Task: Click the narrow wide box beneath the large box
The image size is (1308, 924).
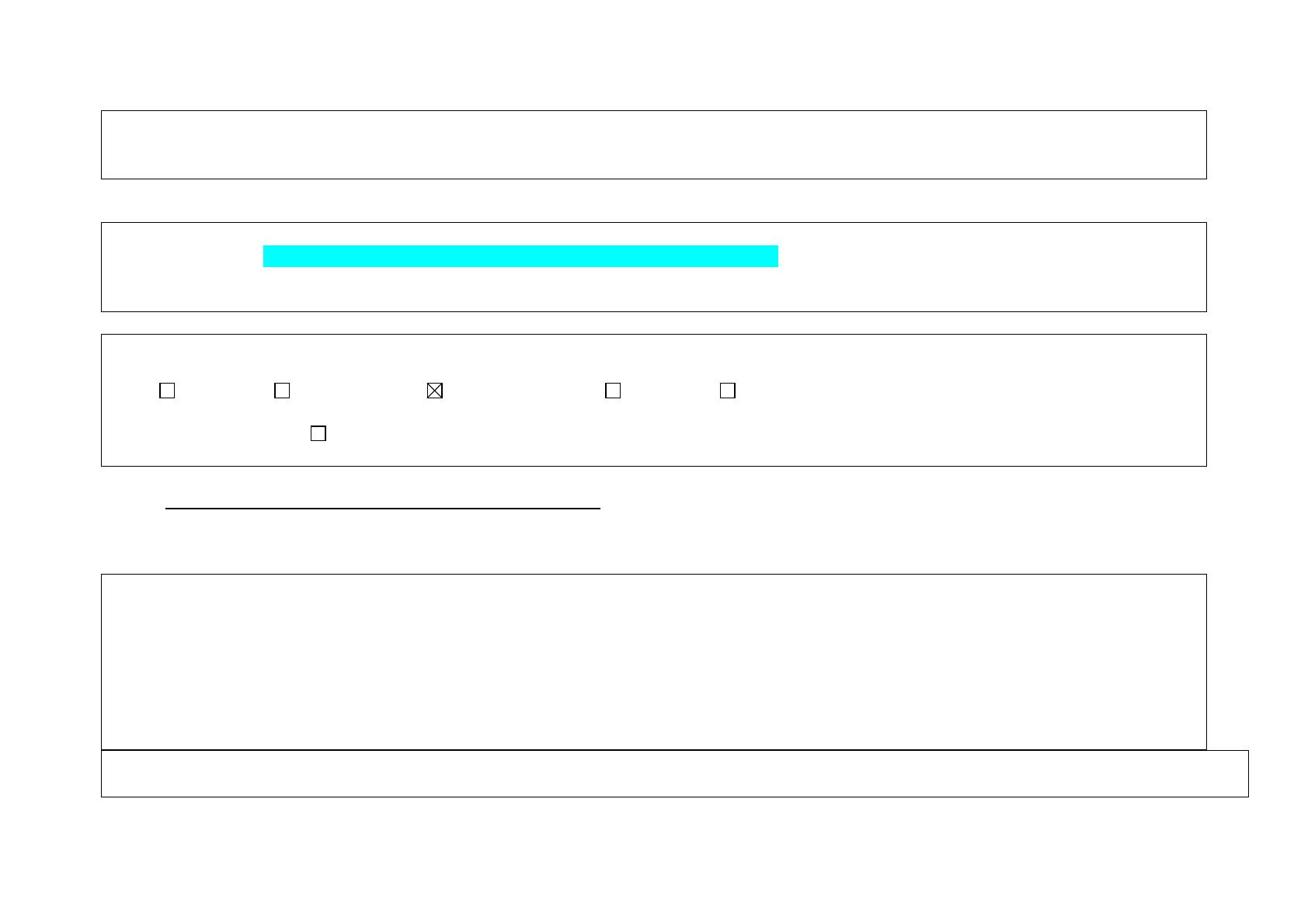Action: pyautogui.click(x=674, y=773)
